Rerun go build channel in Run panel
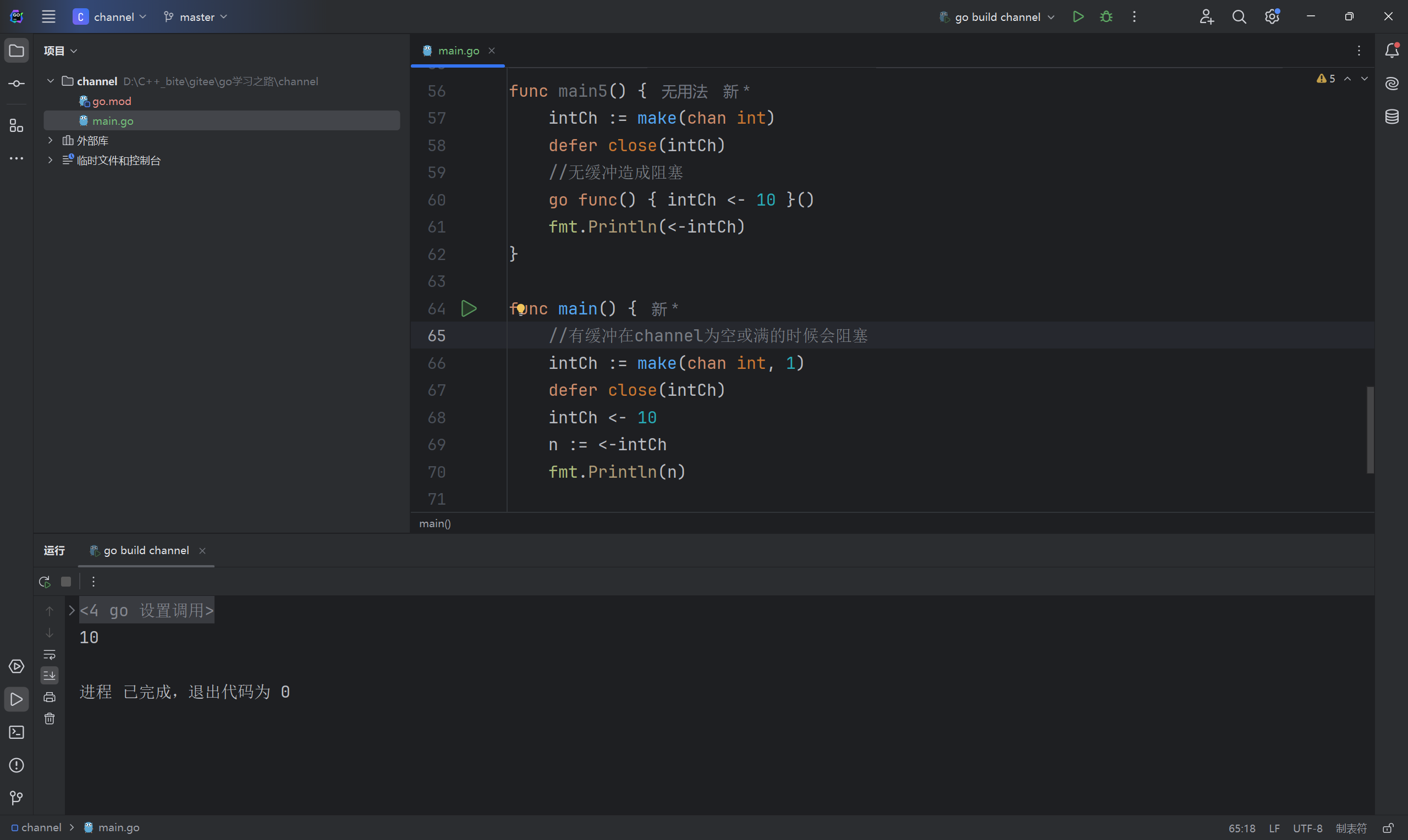1408x840 pixels. [x=44, y=581]
